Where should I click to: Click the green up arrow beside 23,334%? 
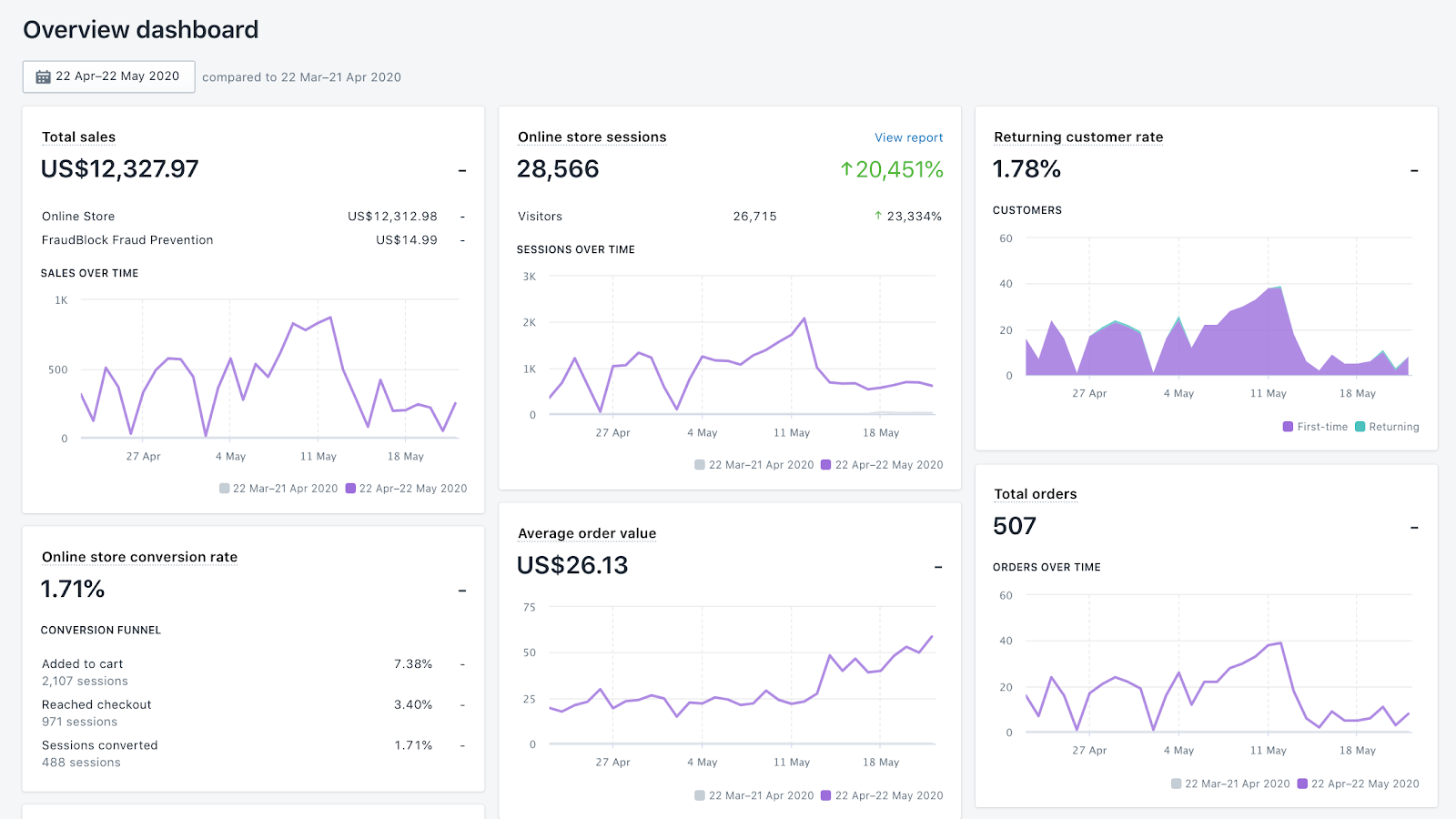click(878, 217)
